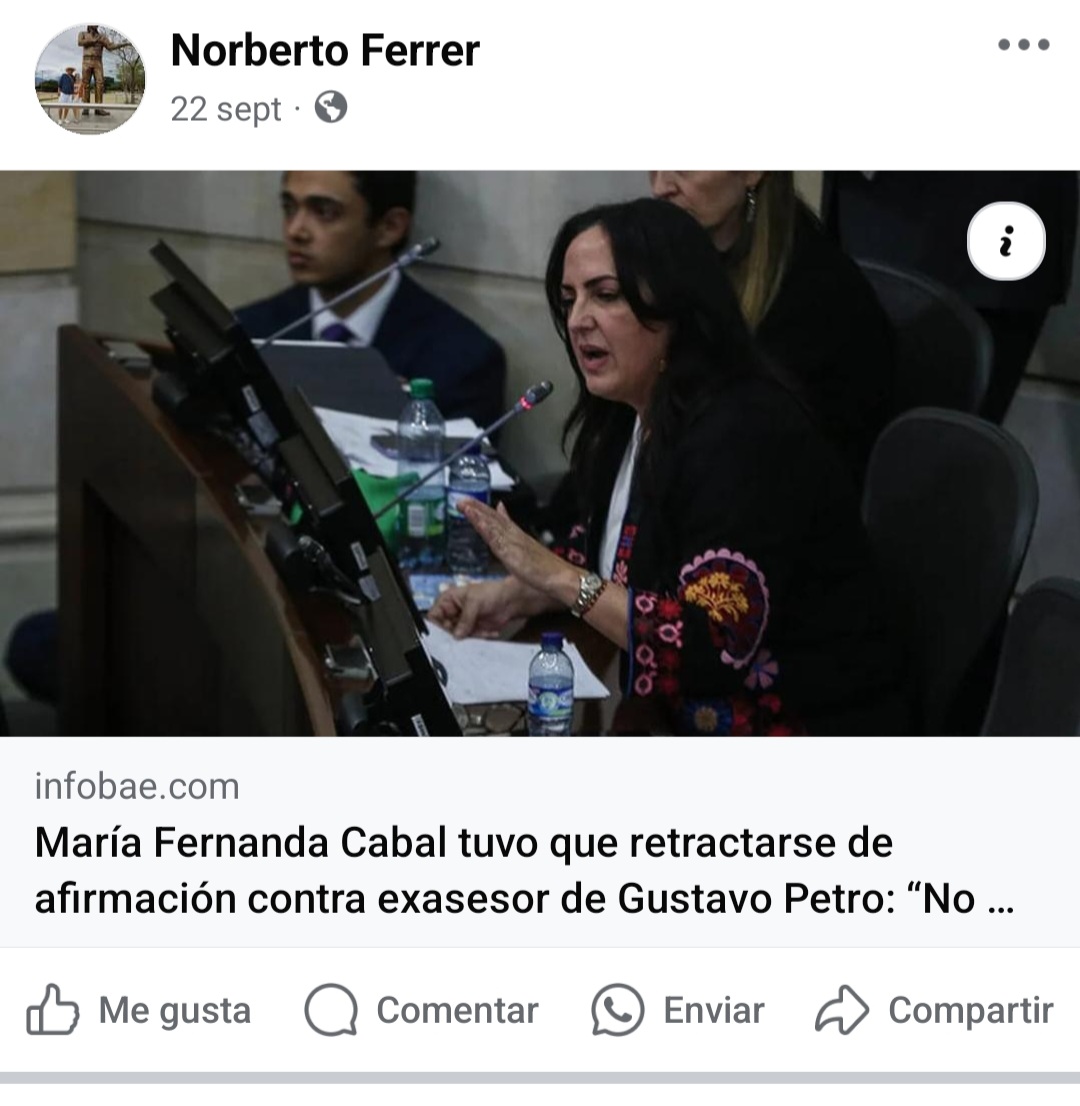Open the article preview photo
This screenshot has height=1106, width=1080.
point(540,454)
